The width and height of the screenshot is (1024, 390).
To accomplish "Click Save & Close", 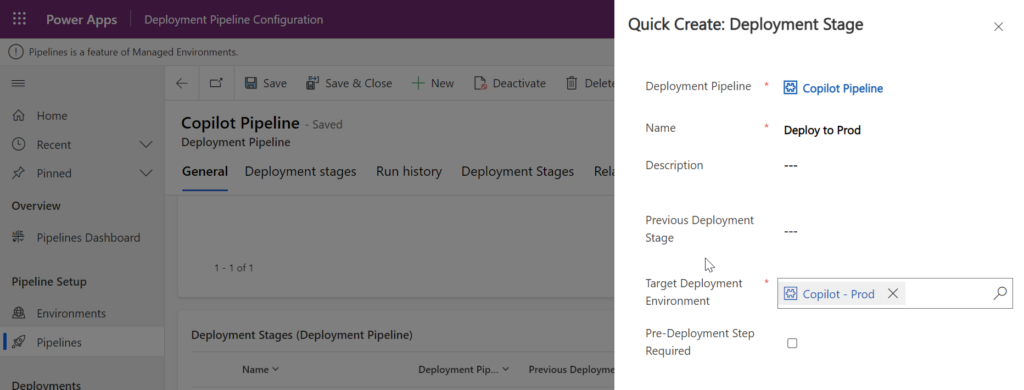I will click(349, 83).
